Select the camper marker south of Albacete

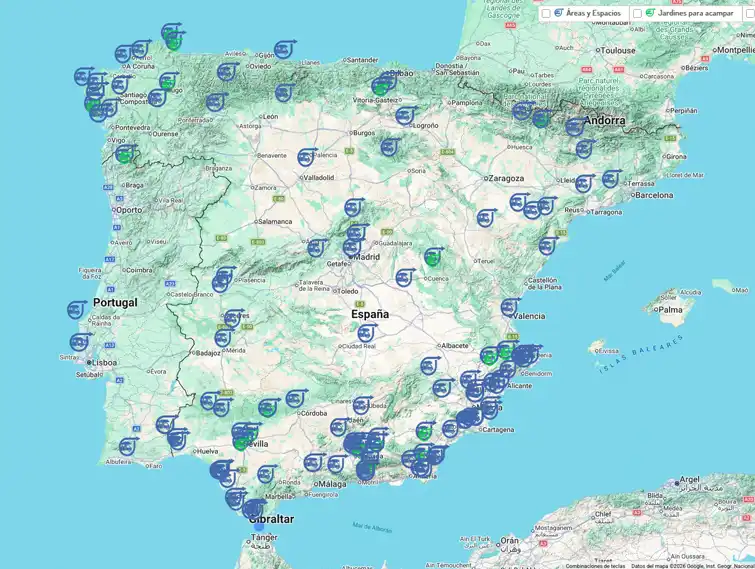(430, 366)
